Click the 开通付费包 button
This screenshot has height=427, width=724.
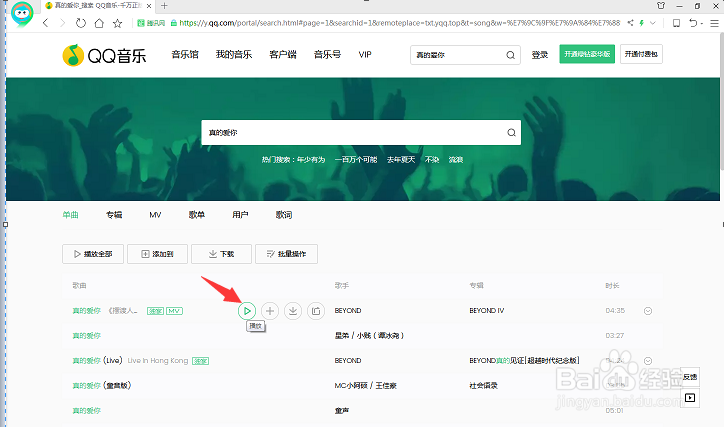pyautogui.click(x=641, y=54)
